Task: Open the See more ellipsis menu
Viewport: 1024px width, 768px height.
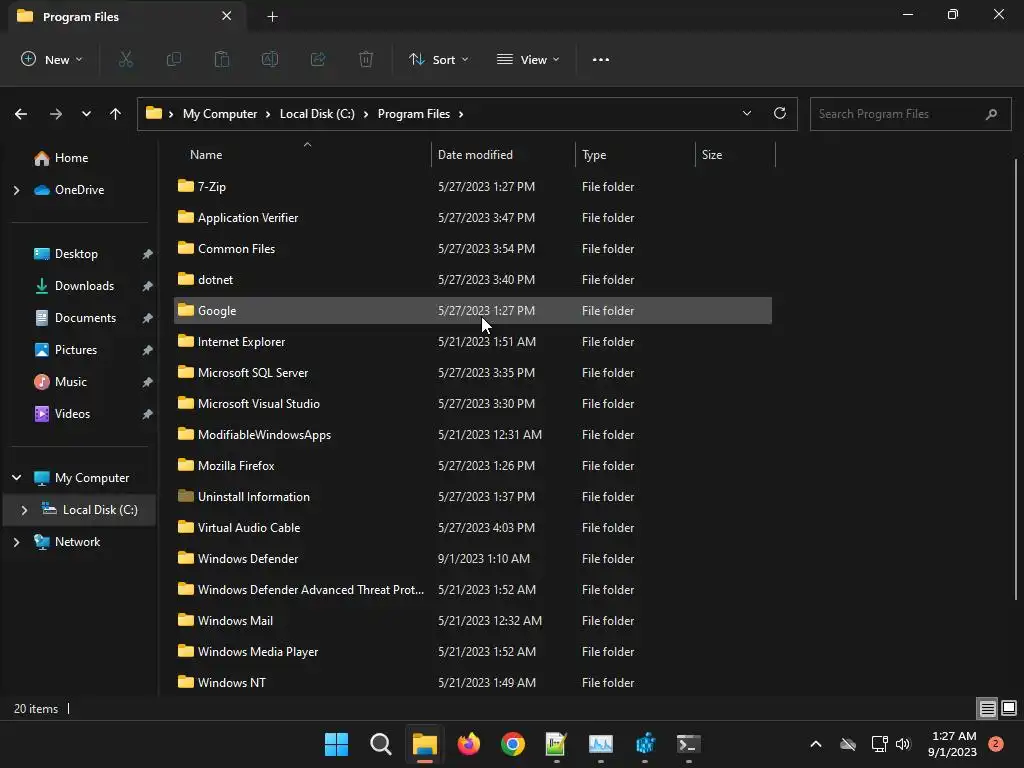Action: pos(601,59)
